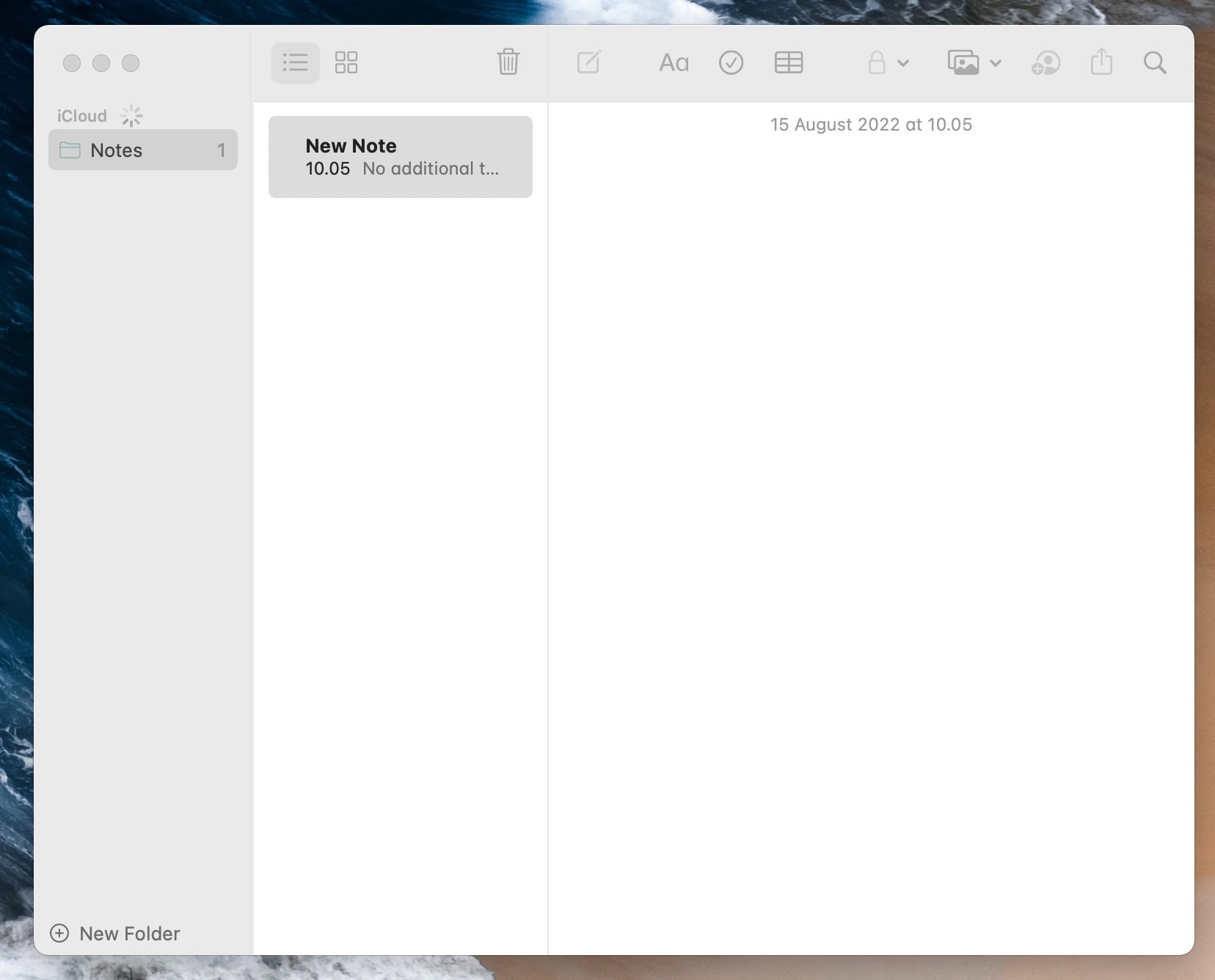Expand the media insert dropdown chevron
This screenshot has height=980, width=1215.
click(994, 63)
